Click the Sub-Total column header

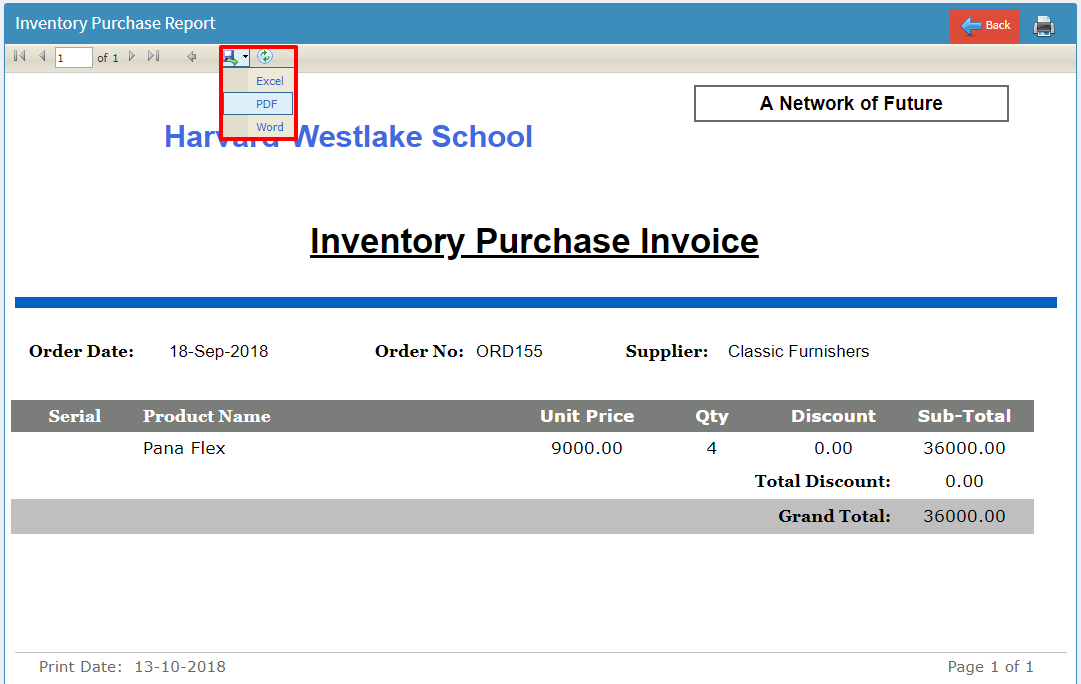[x=964, y=416]
